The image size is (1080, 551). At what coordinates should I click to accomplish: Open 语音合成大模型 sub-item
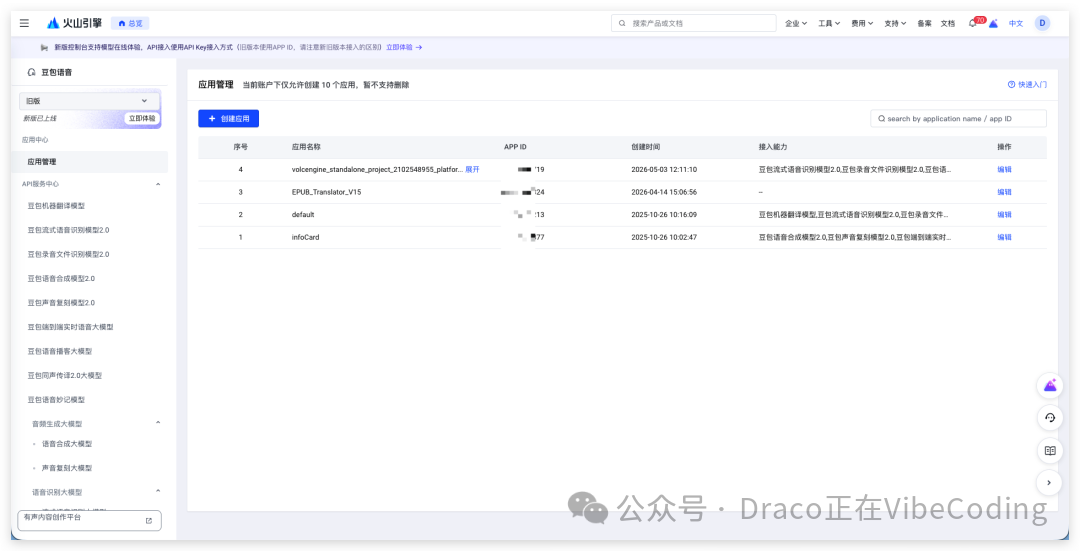pos(67,444)
